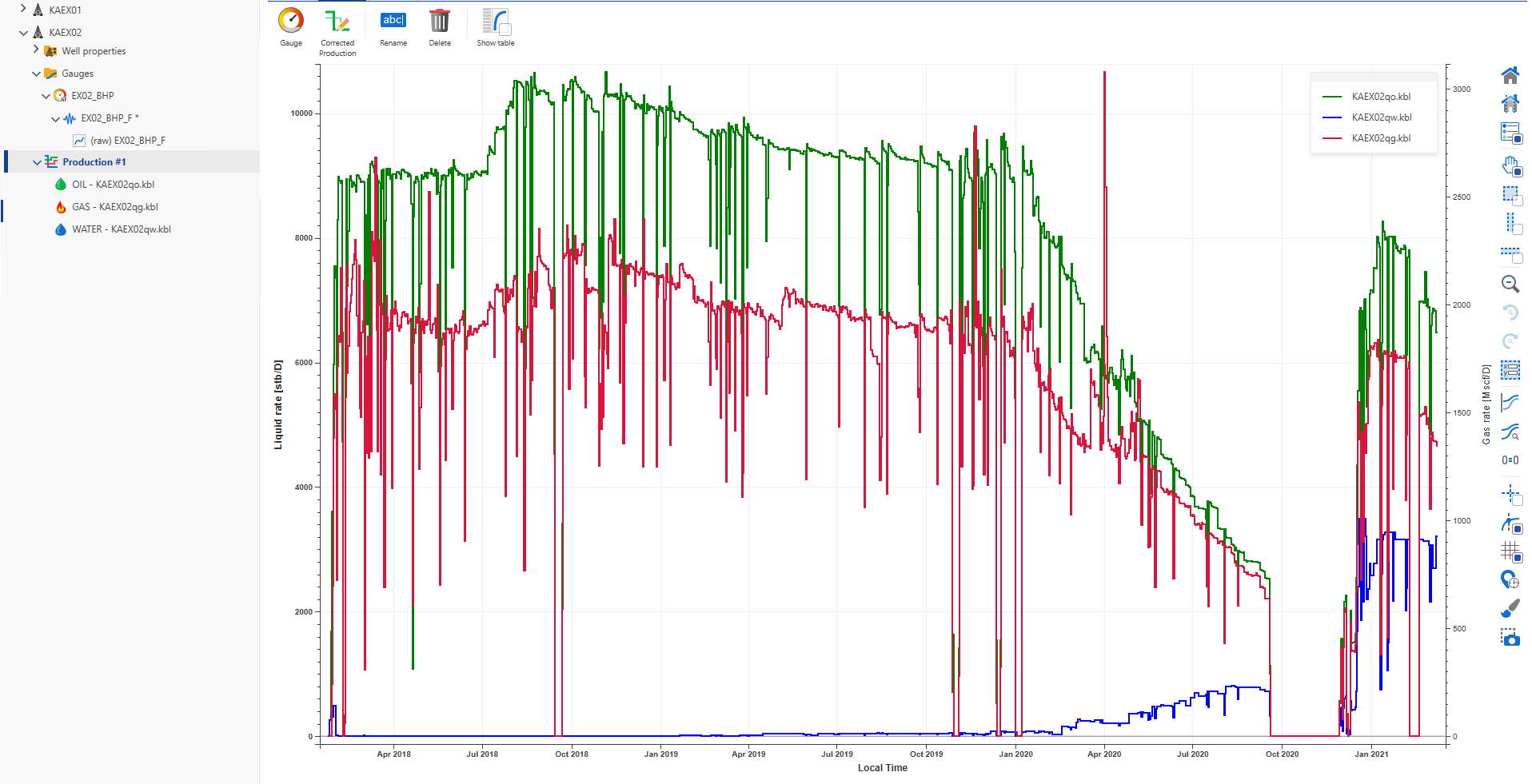Expand the Well properties node

point(36,50)
